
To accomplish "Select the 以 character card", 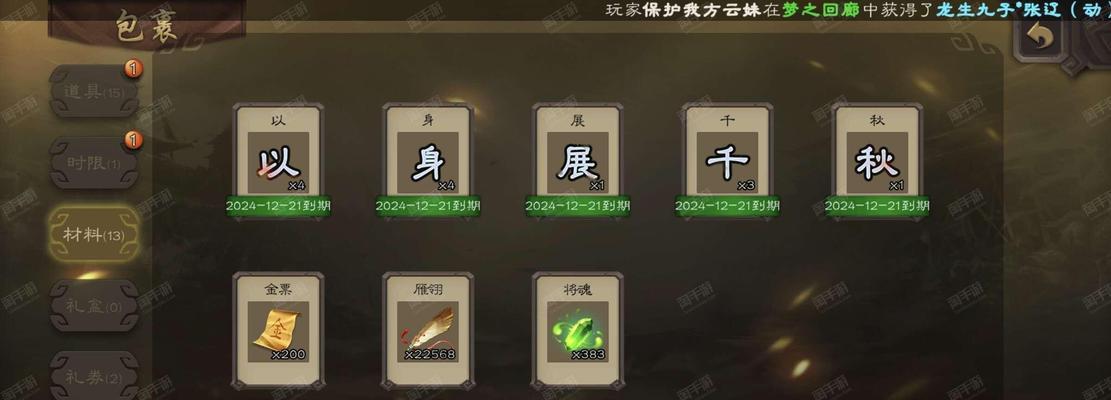I will (278, 163).
